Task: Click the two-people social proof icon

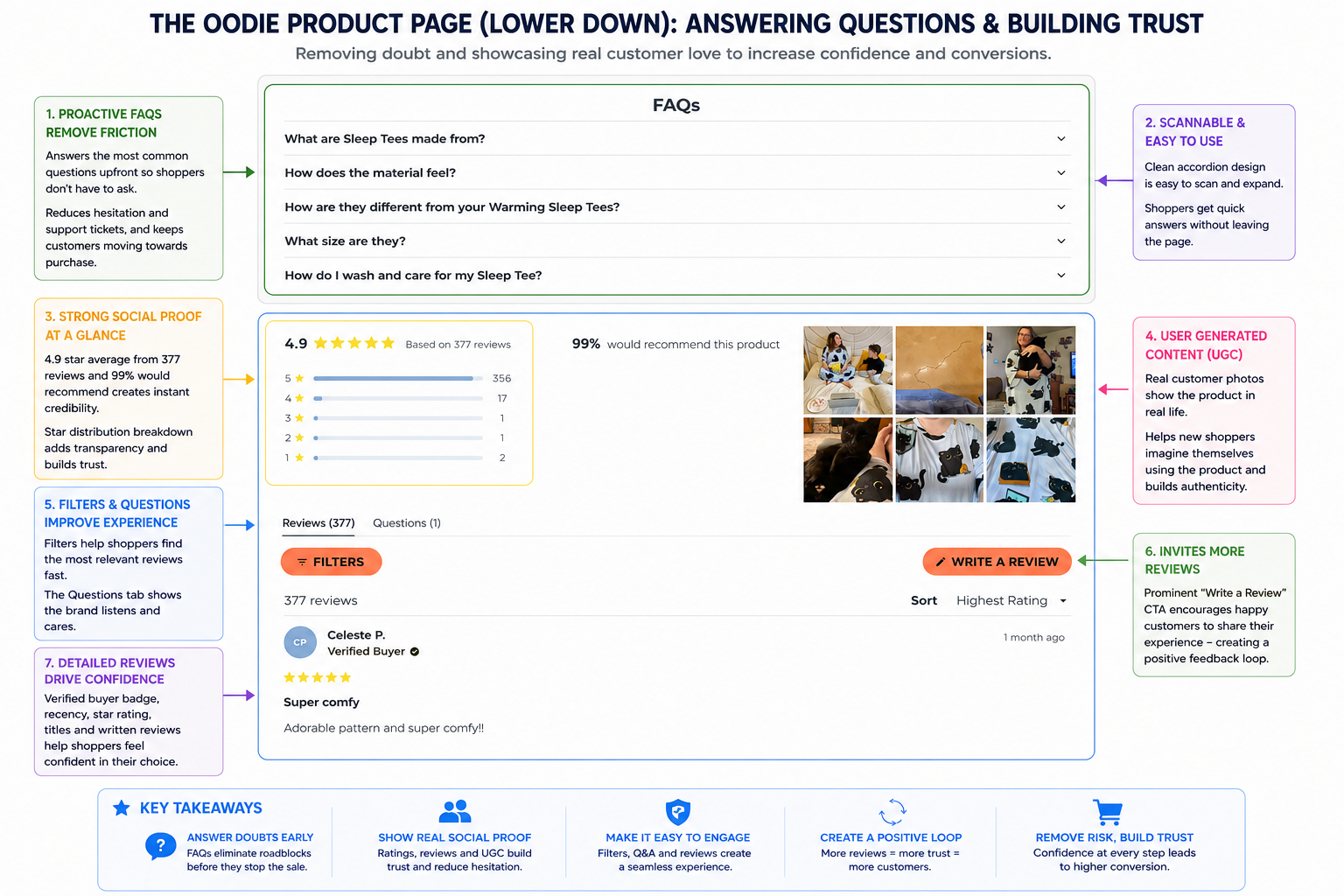Action: coord(455,811)
